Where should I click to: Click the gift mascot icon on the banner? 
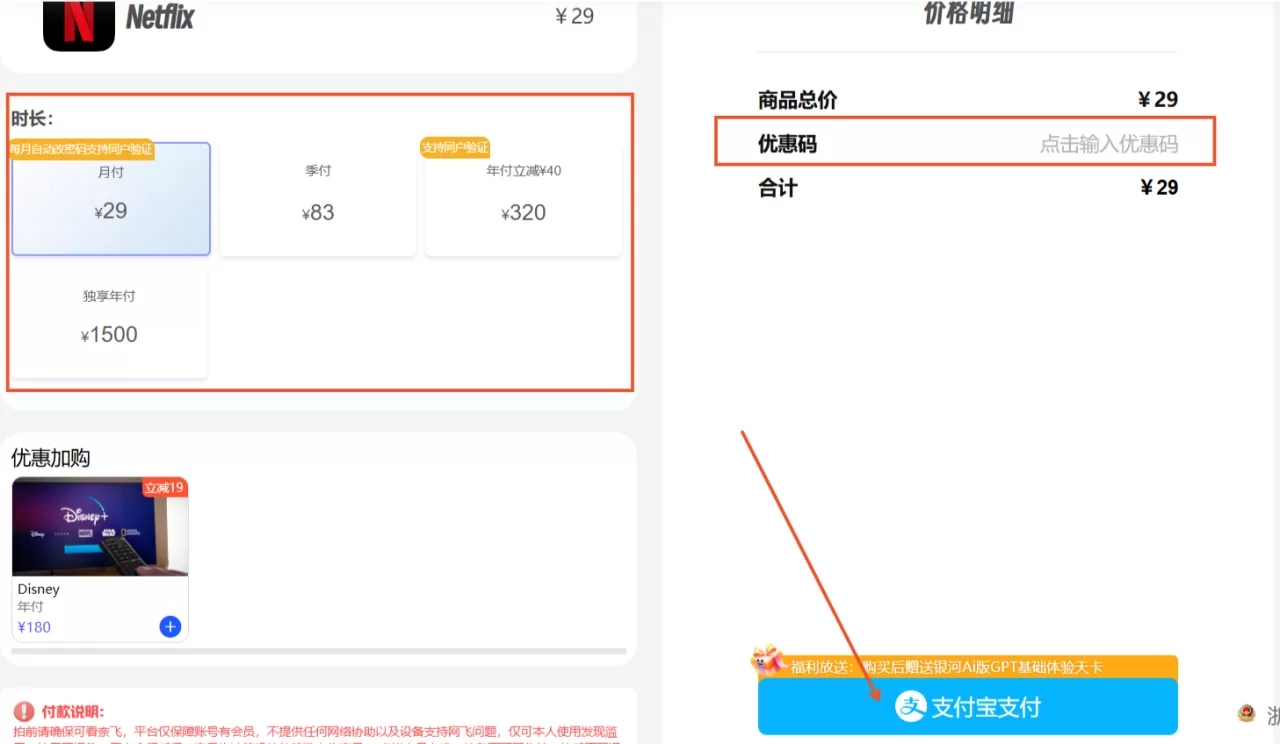pos(768,660)
